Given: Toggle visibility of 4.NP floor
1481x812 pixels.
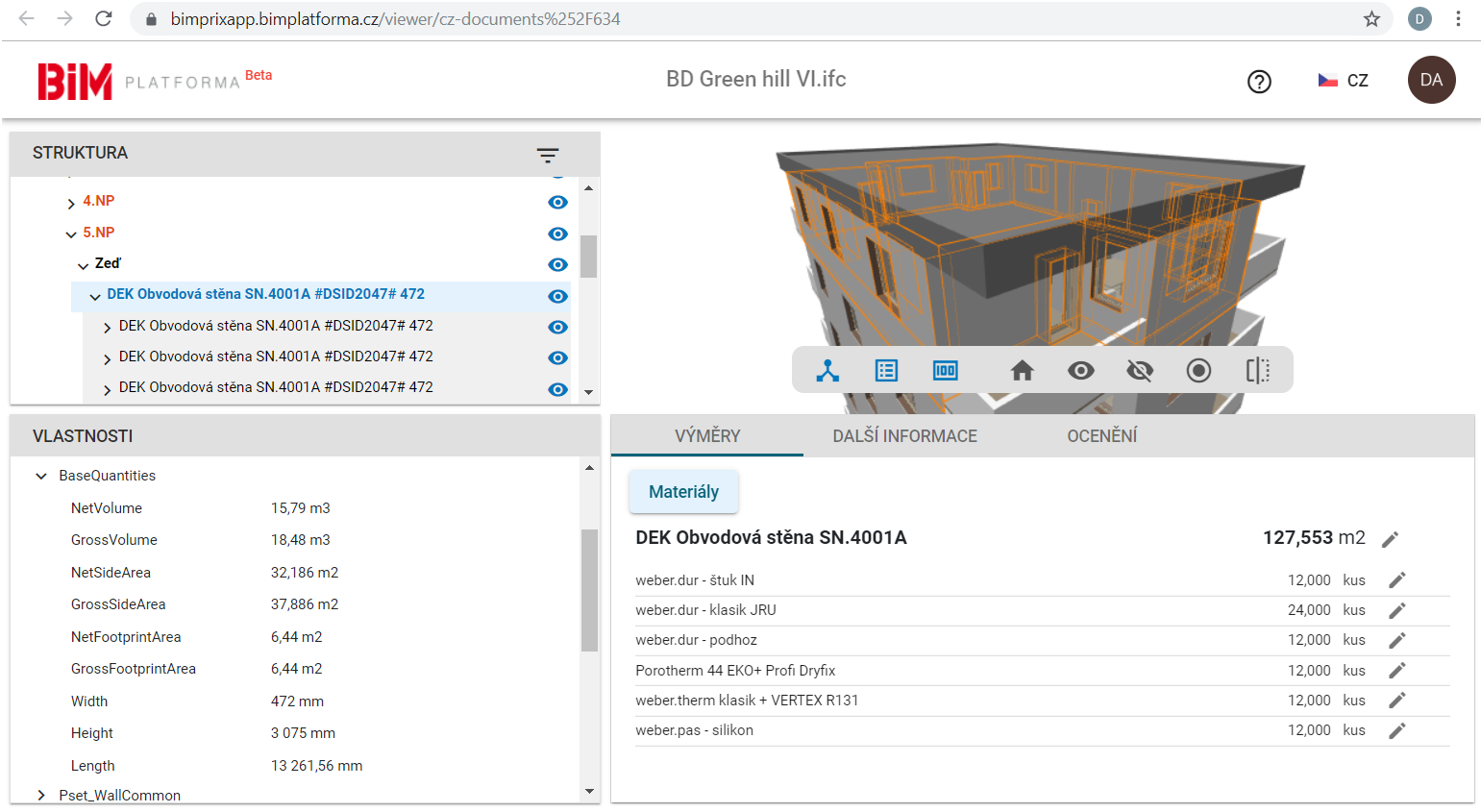Looking at the screenshot, I should (557, 203).
